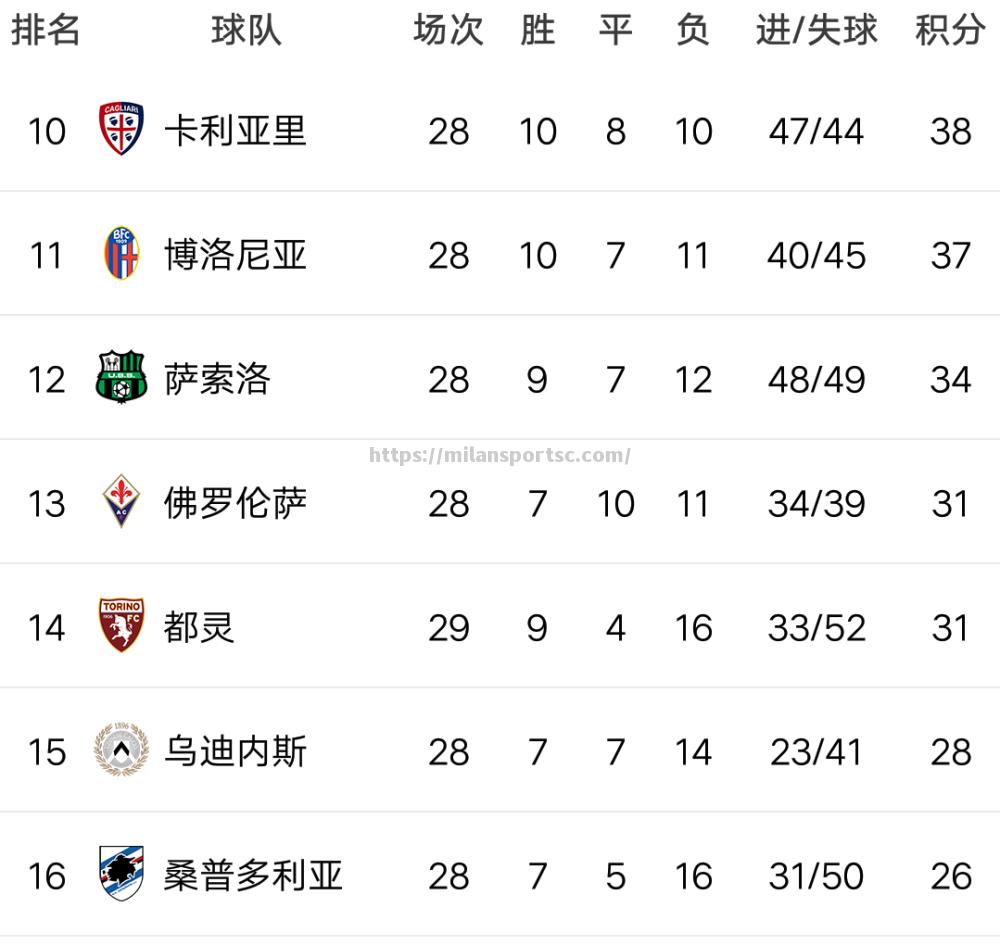Open team name 卡利亚里
The image size is (1000, 945).
pyautogui.click(x=235, y=131)
